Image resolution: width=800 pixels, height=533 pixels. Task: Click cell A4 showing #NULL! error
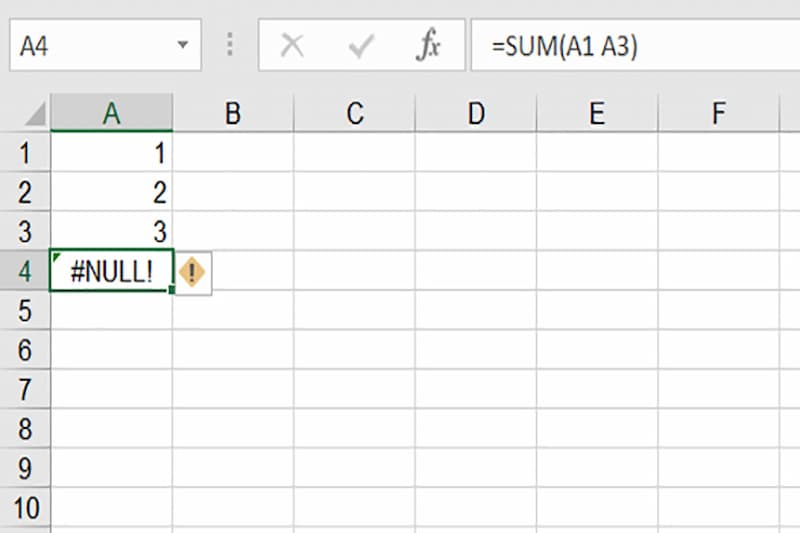click(x=111, y=272)
